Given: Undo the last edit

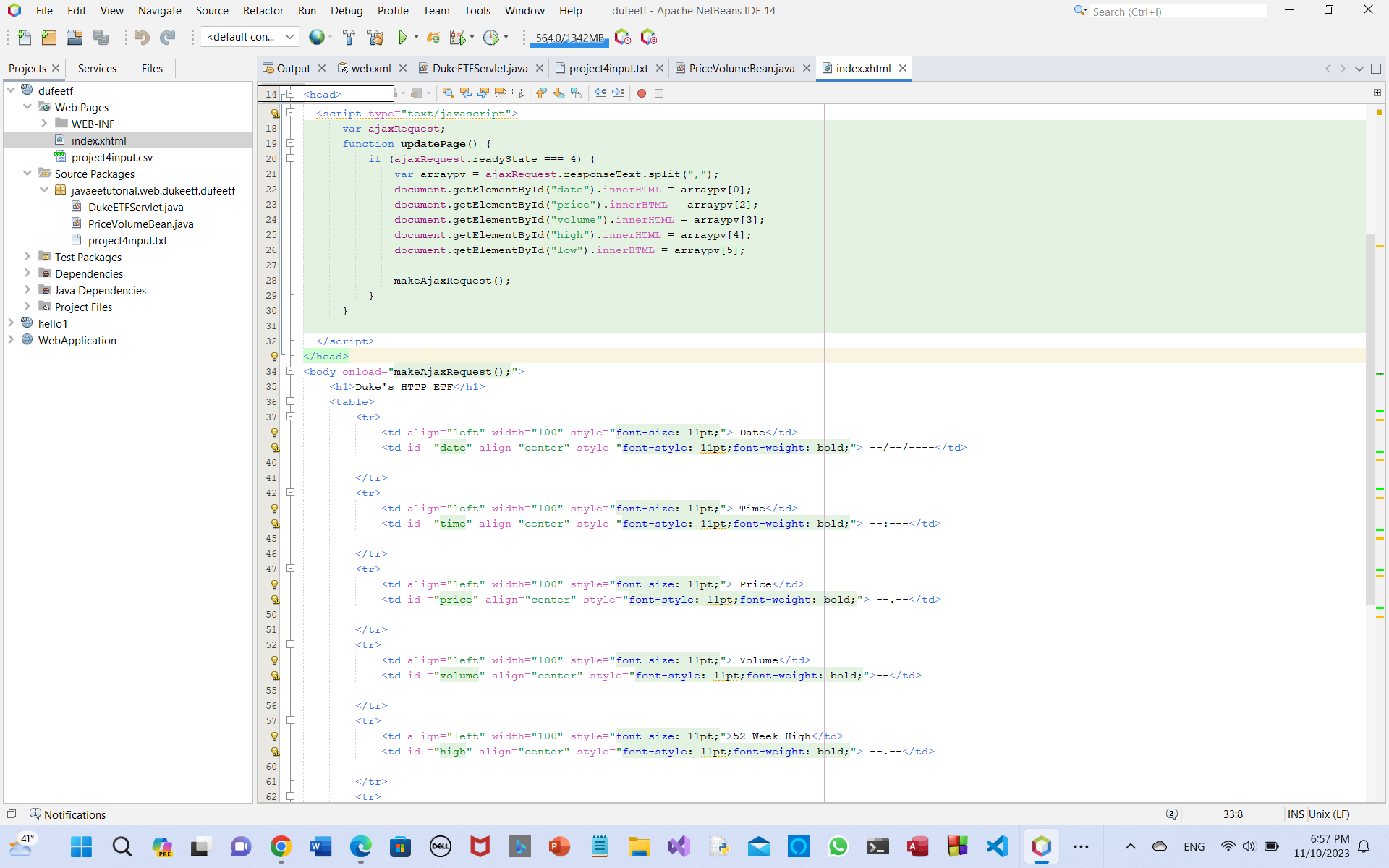Looking at the screenshot, I should coord(142,37).
